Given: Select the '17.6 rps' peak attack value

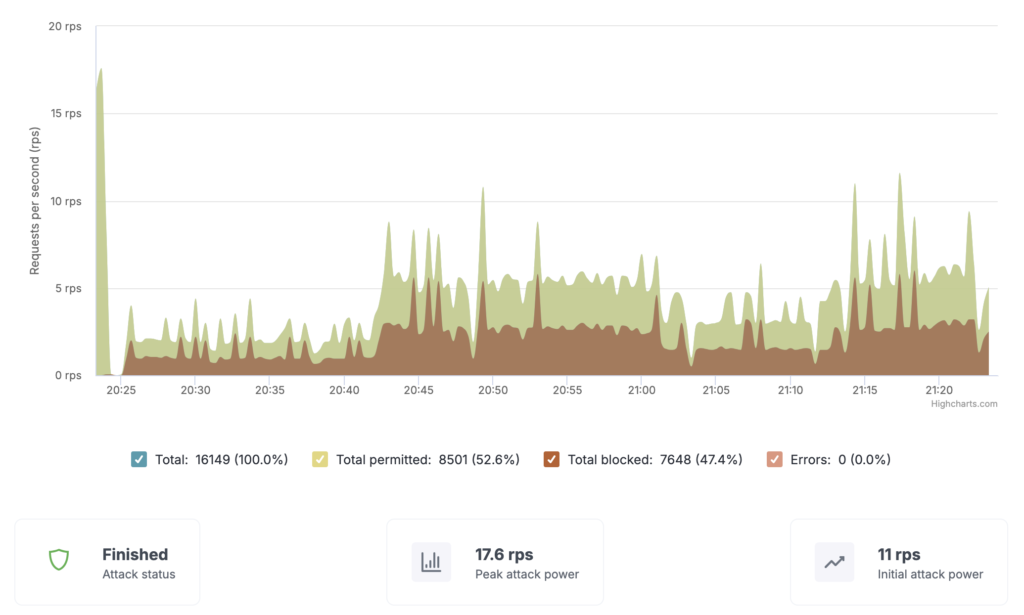Looking at the screenshot, I should pyautogui.click(x=504, y=554).
